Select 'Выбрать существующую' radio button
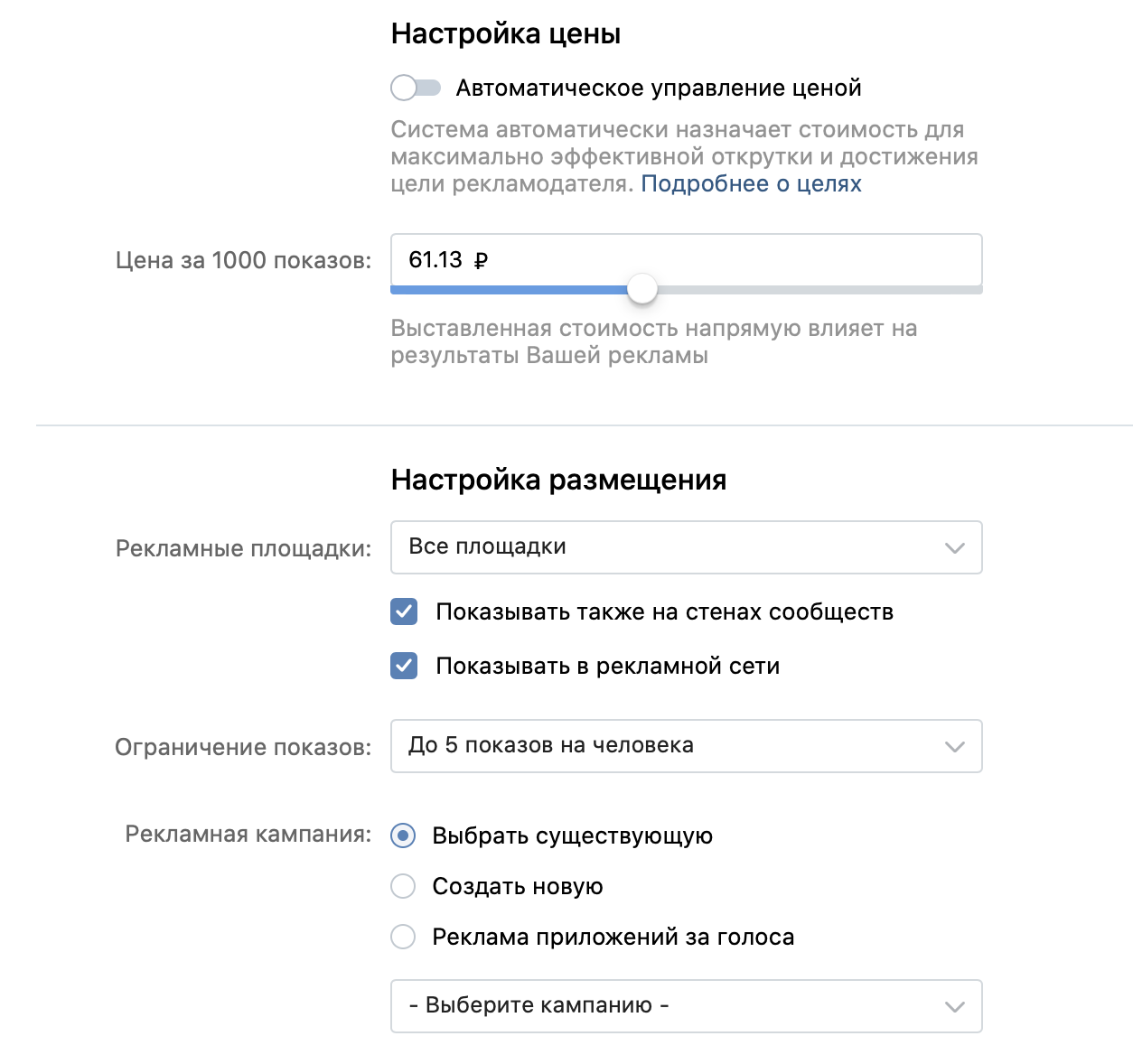The height and width of the screenshot is (1064, 1133). coord(403,835)
